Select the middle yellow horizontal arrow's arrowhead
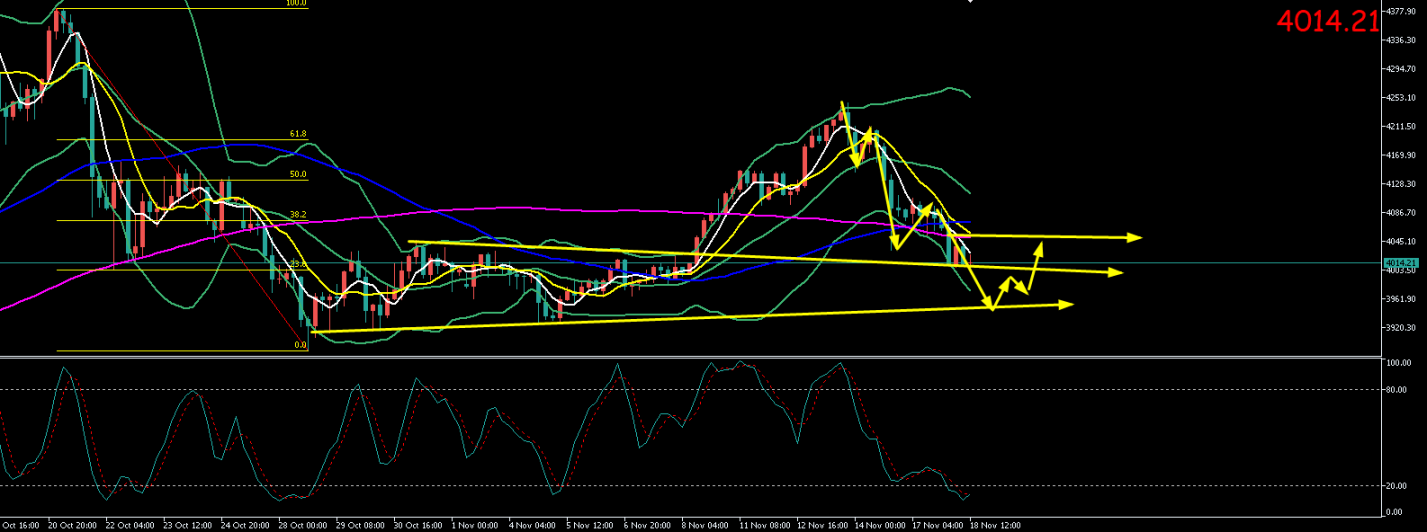 point(1117,272)
